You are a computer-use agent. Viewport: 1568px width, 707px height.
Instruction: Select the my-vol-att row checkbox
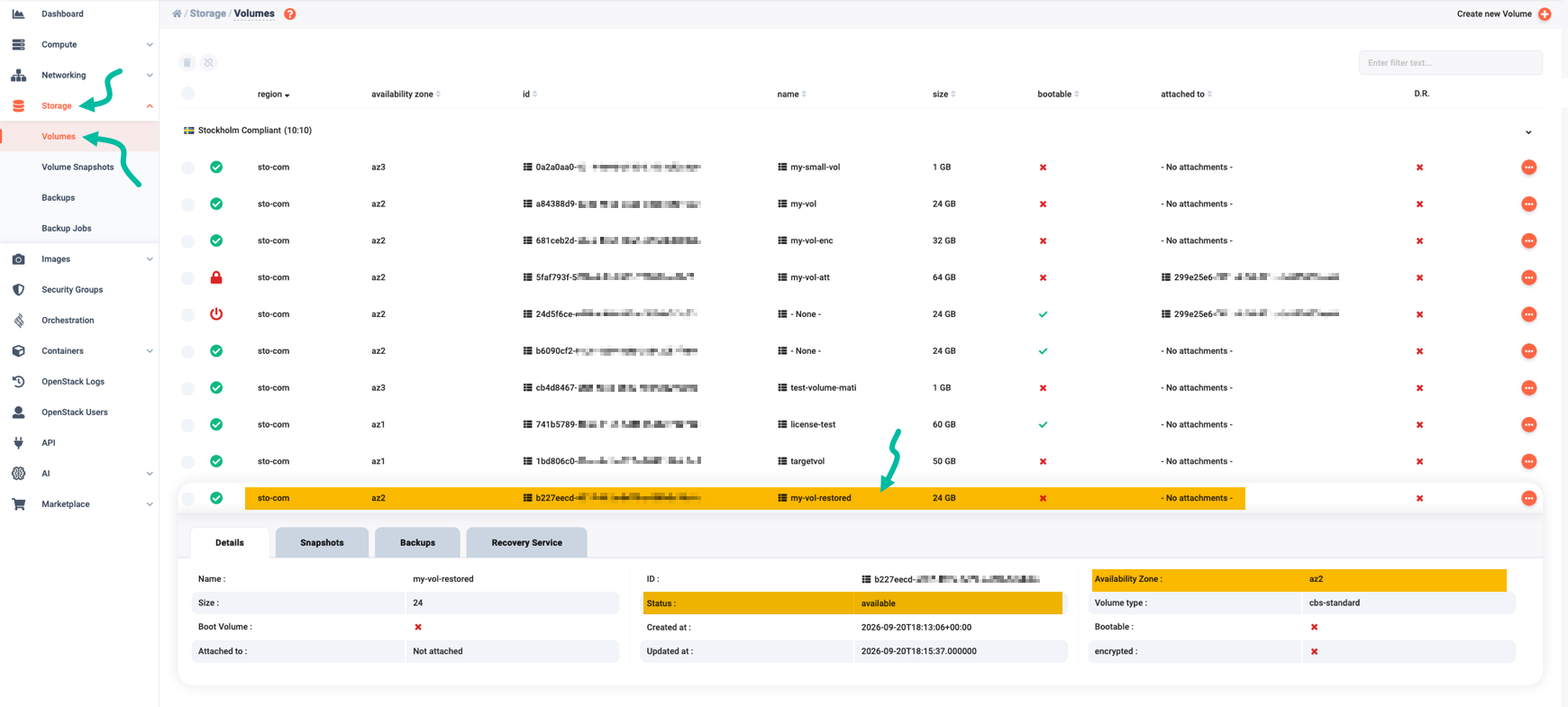187,277
